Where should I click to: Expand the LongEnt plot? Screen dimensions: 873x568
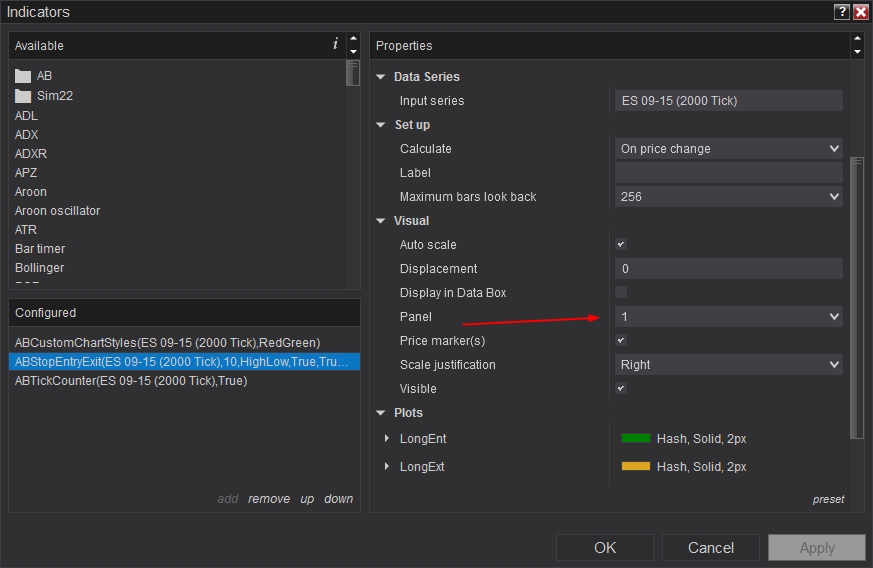[388, 439]
